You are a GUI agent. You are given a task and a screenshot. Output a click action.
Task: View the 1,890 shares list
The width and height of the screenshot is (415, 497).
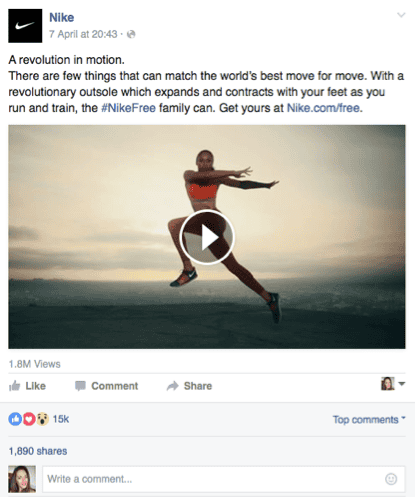(x=38, y=451)
